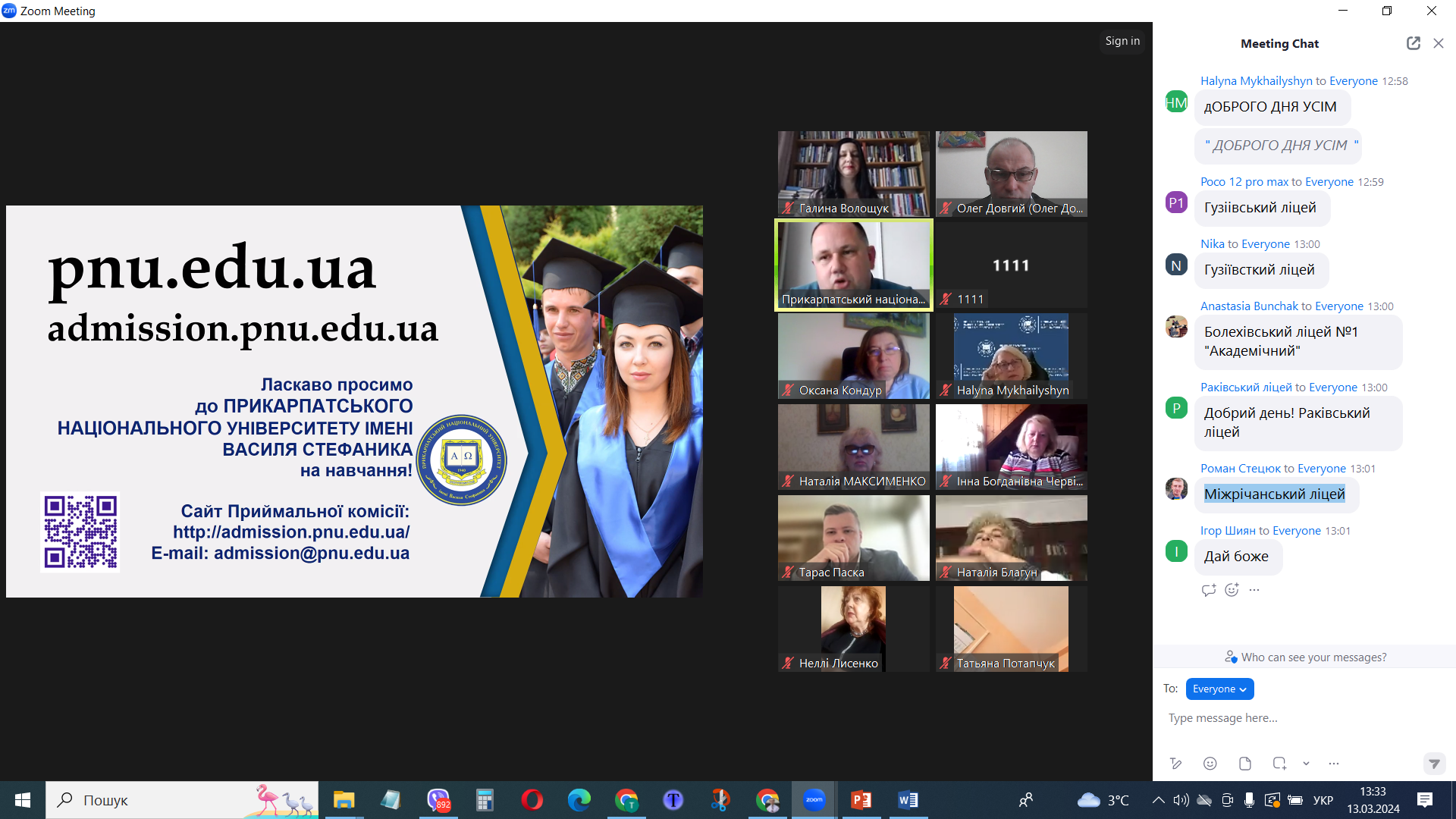Expand the screenshot options chevron

(x=1306, y=764)
